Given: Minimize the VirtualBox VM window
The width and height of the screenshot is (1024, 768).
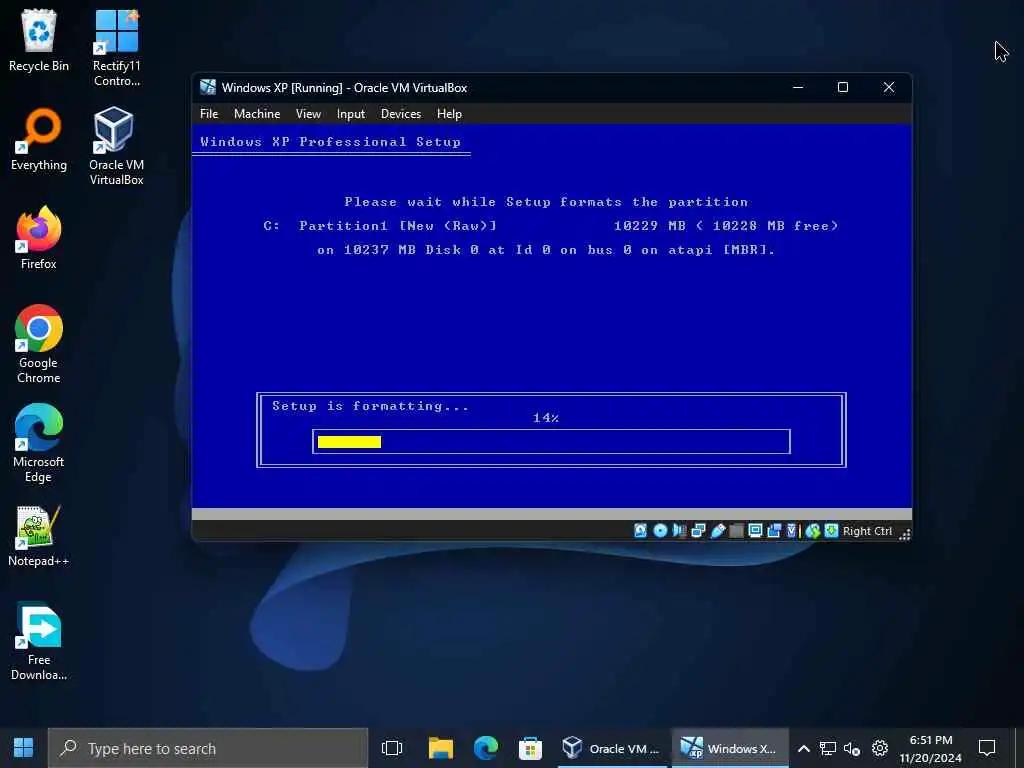Looking at the screenshot, I should click(x=798, y=87).
